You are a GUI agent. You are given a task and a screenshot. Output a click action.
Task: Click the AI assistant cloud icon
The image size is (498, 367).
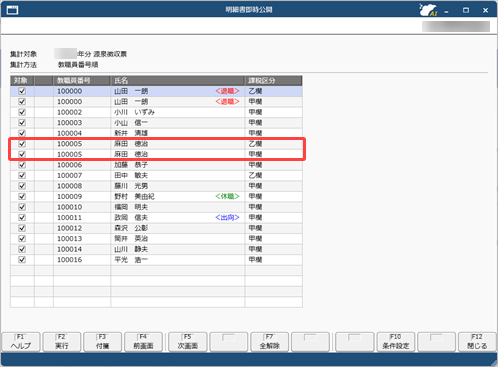428,10
